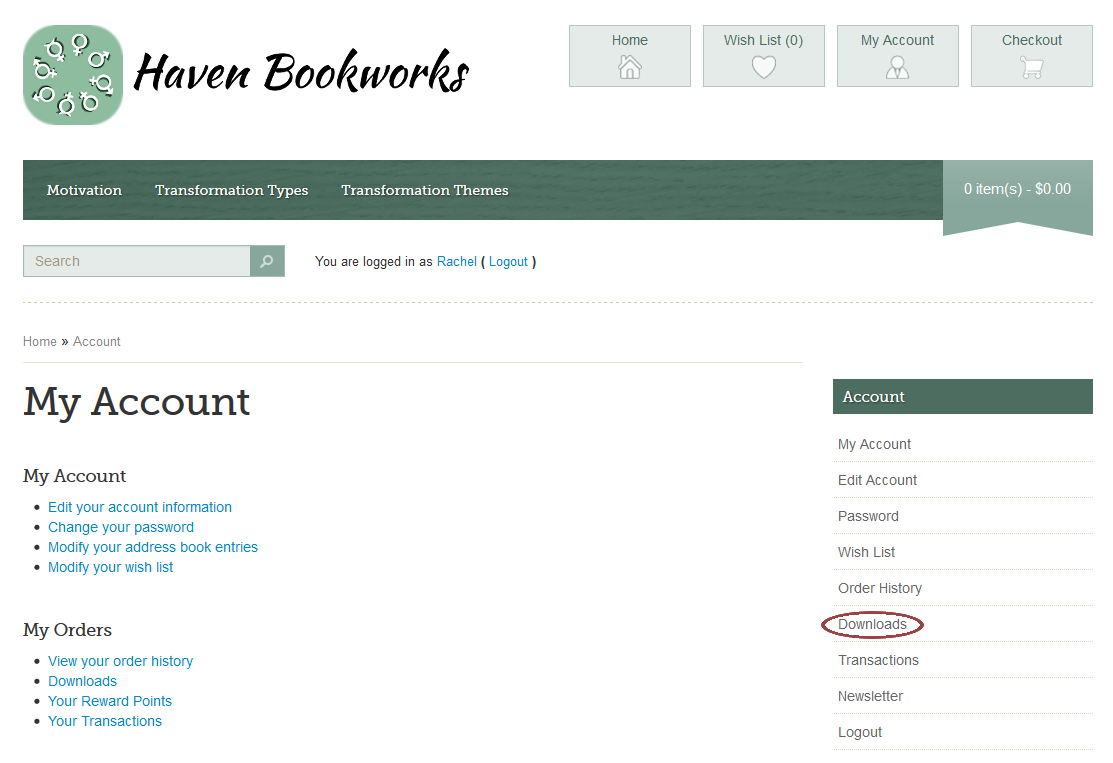
Task: Open the Motivation menu
Action: 84,190
